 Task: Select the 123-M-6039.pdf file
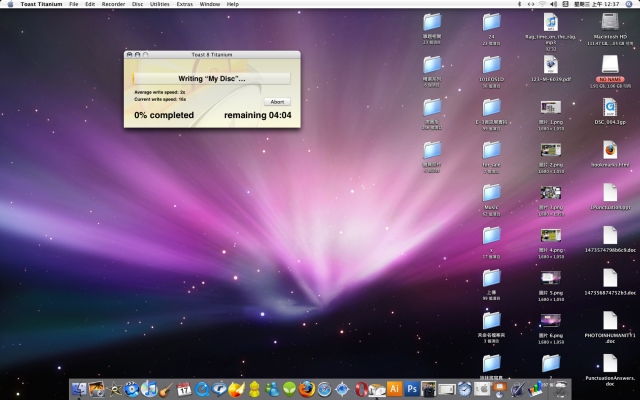(x=551, y=65)
